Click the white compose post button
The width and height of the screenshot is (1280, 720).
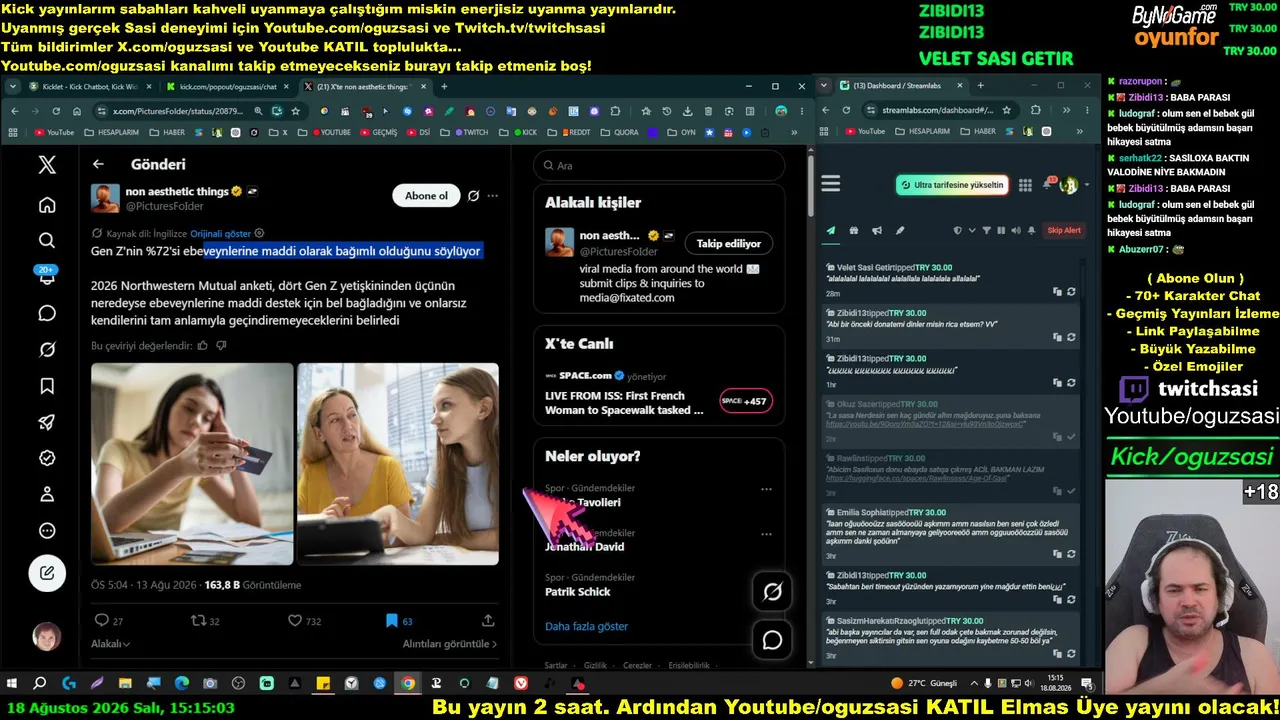[x=47, y=573]
